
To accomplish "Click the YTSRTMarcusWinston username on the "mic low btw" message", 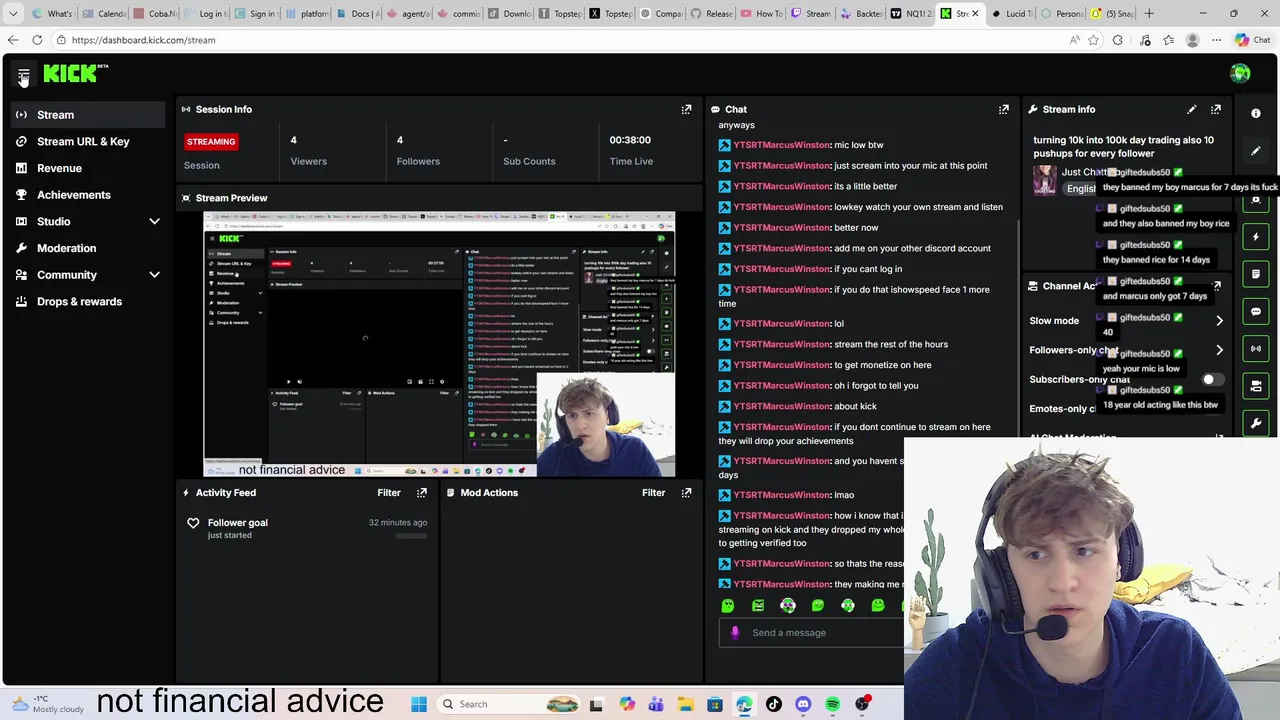I will coord(781,145).
